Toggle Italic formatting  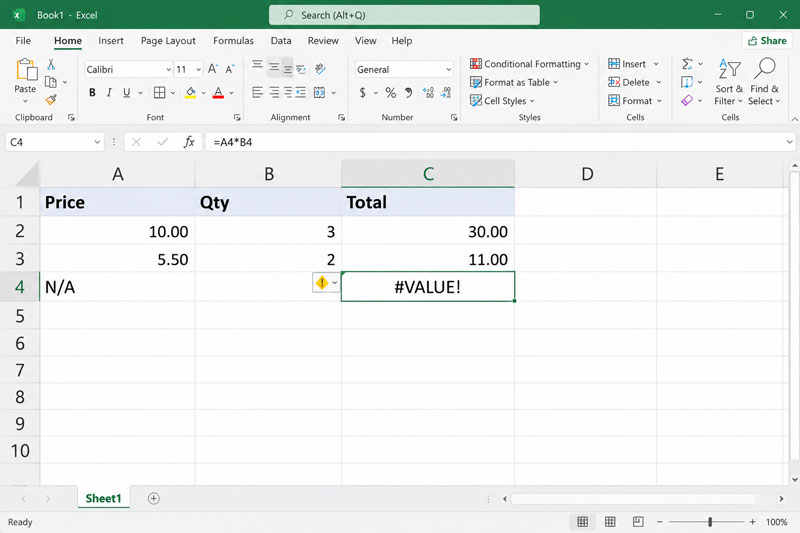[x=109, y=92]
